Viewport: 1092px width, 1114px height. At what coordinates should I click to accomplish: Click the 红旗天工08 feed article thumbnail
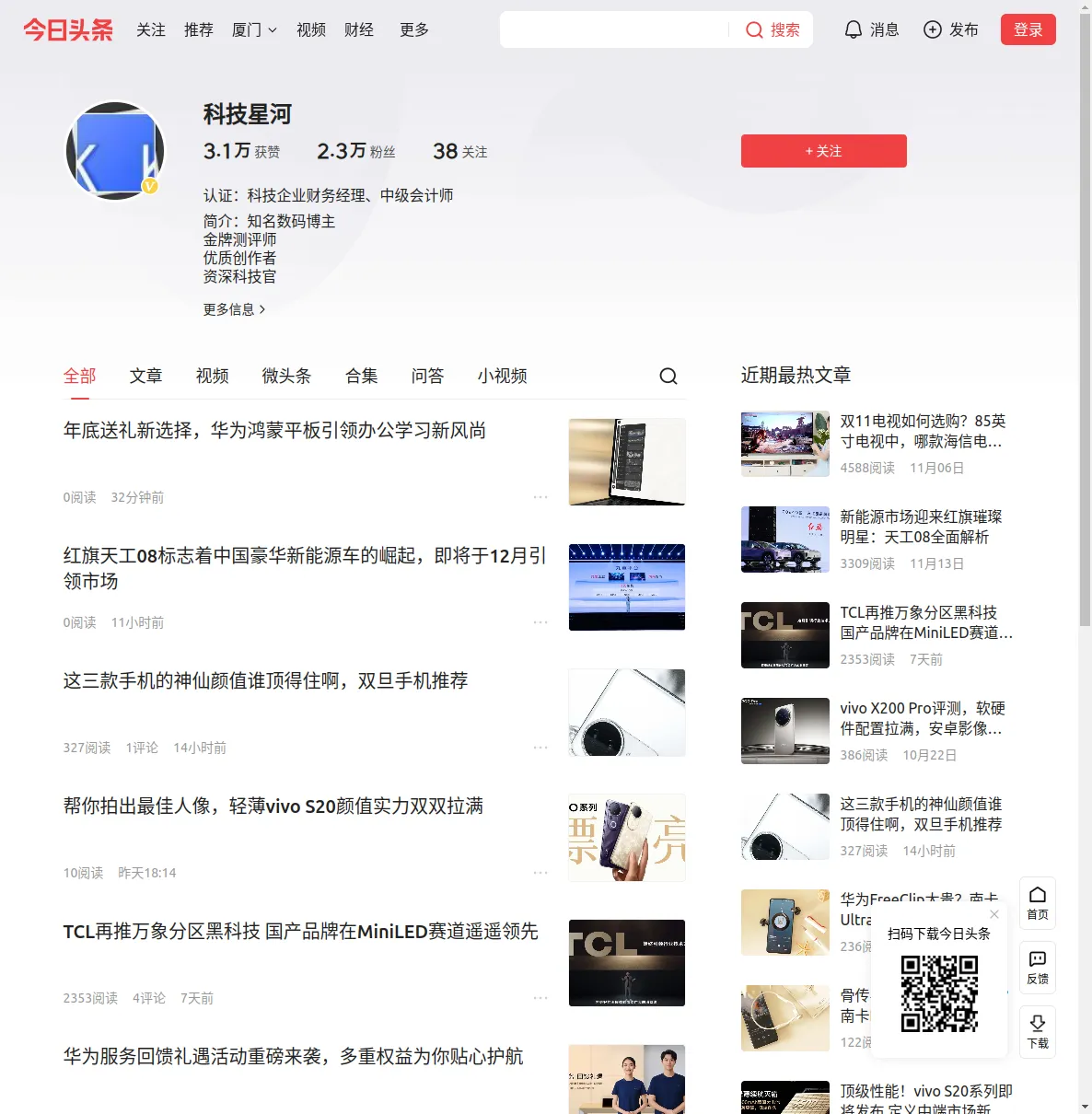coord(627,587)
